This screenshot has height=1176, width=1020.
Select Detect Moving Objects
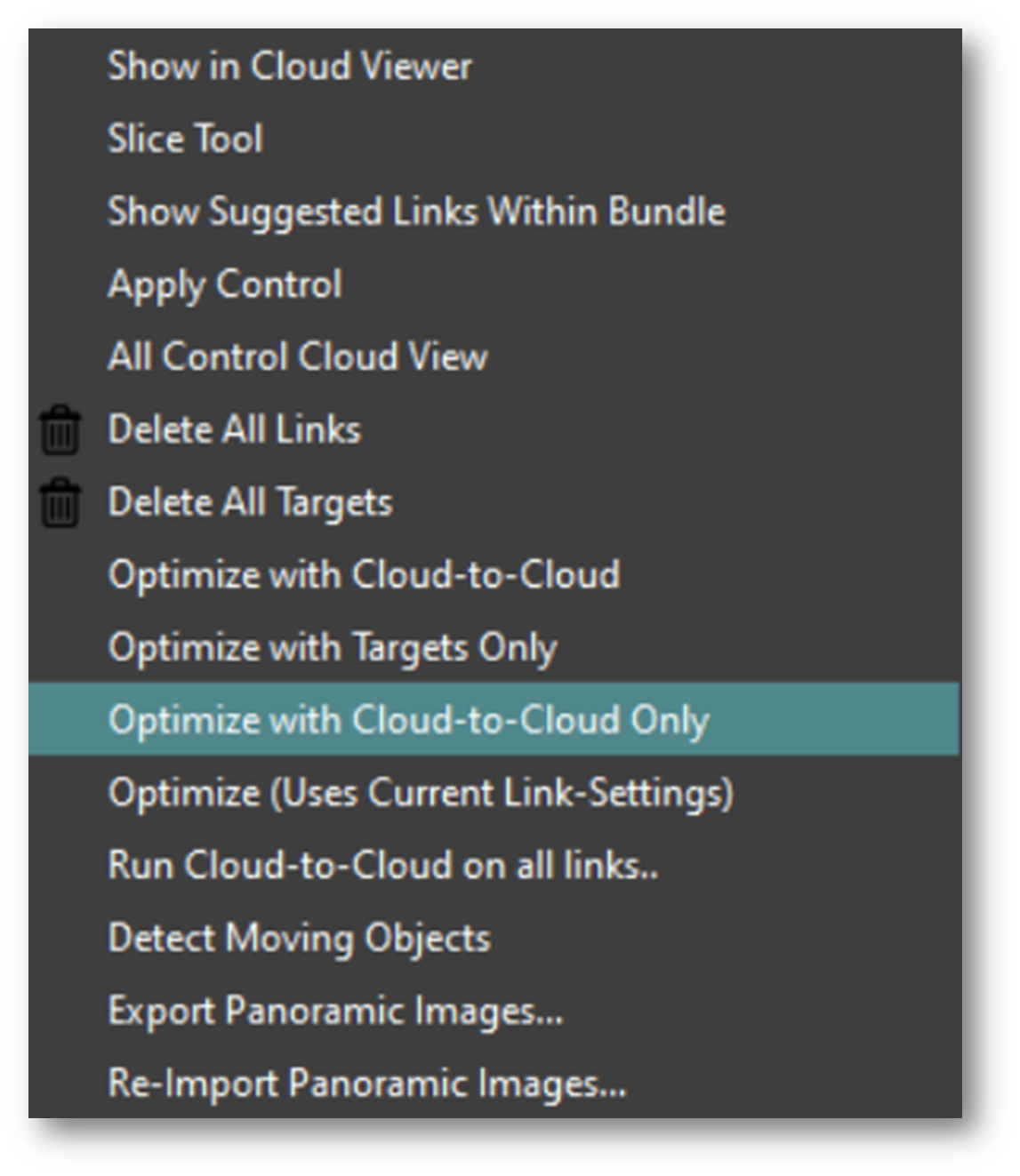coord(299,939)
